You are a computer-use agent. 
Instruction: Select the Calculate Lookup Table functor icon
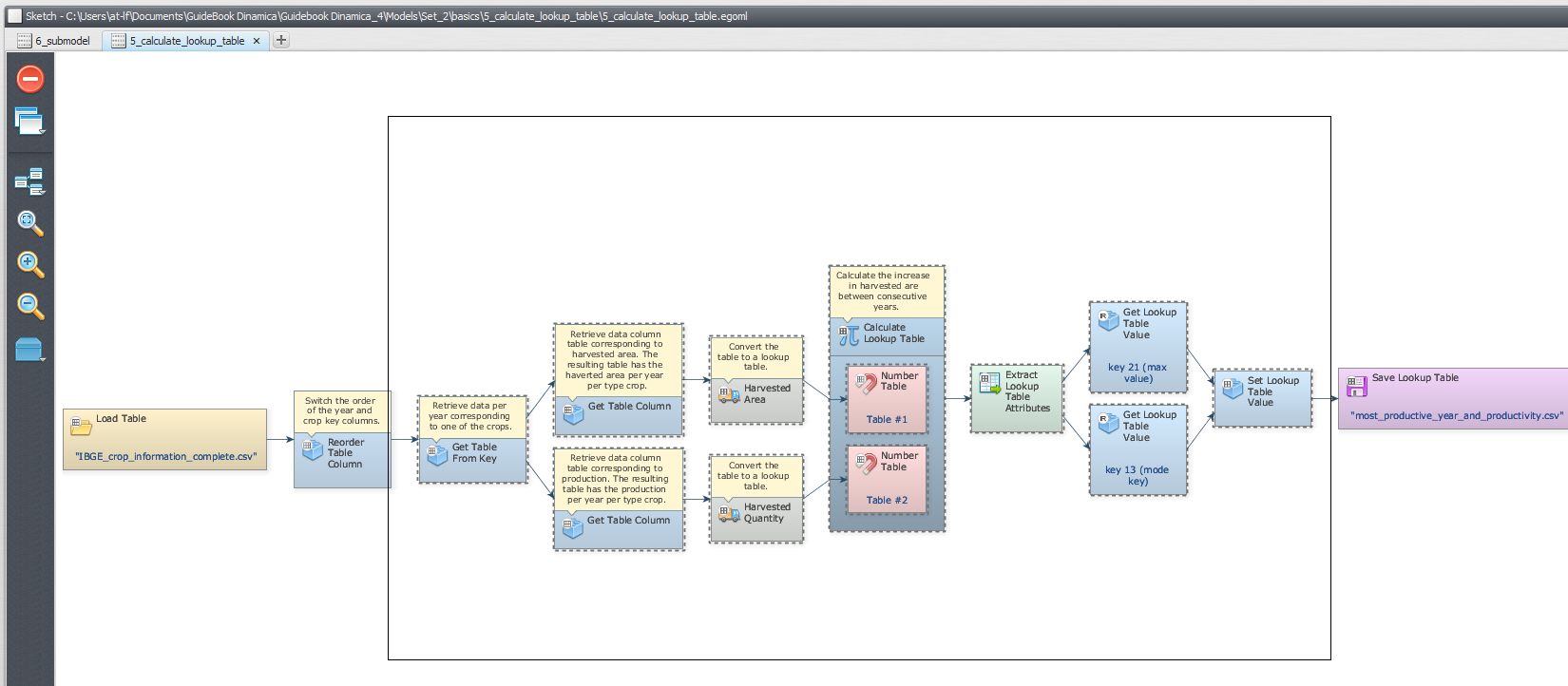849,335
